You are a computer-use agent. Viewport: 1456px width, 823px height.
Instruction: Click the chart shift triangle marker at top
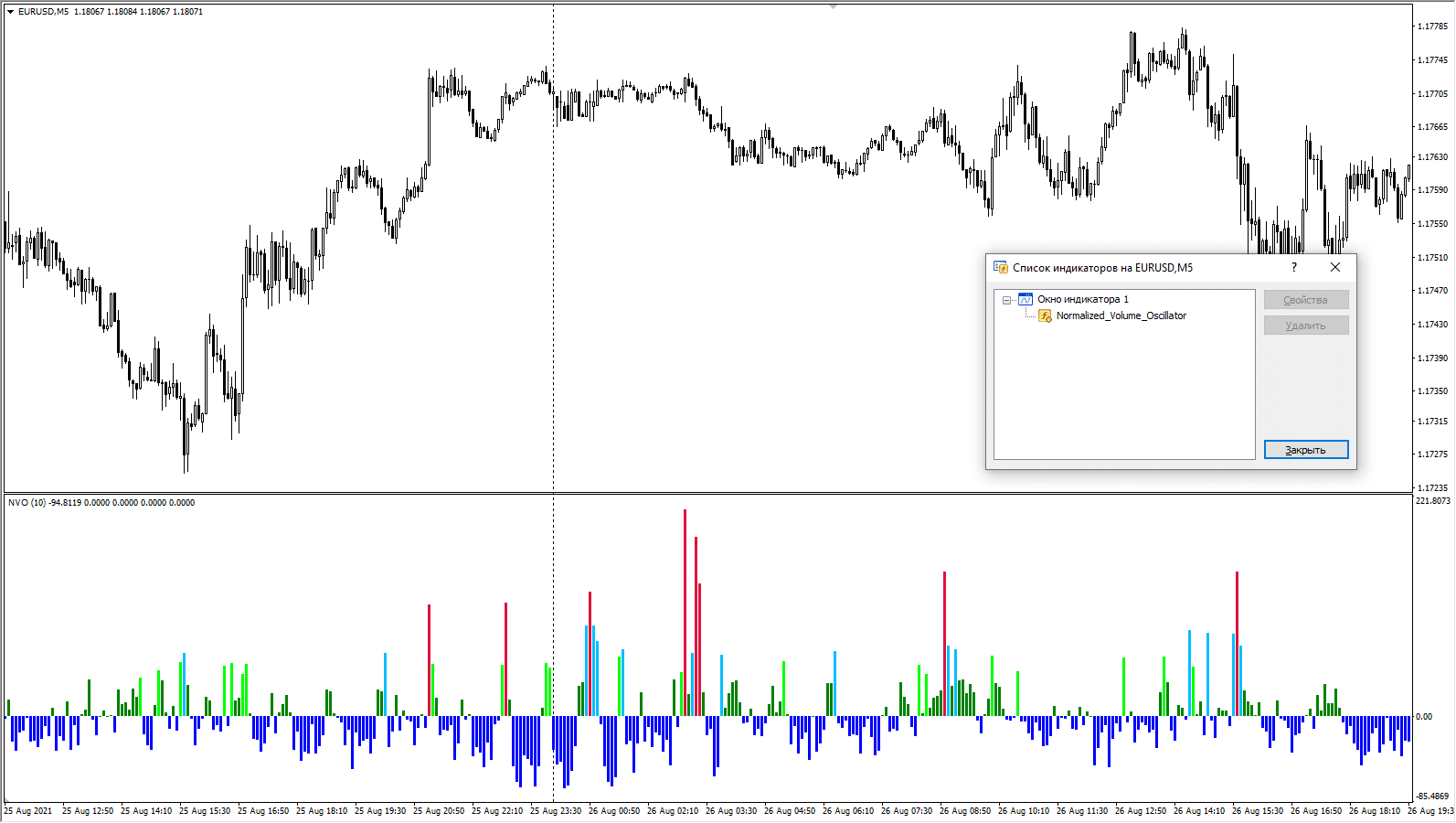pyautogui.click(x=833, y=7)
